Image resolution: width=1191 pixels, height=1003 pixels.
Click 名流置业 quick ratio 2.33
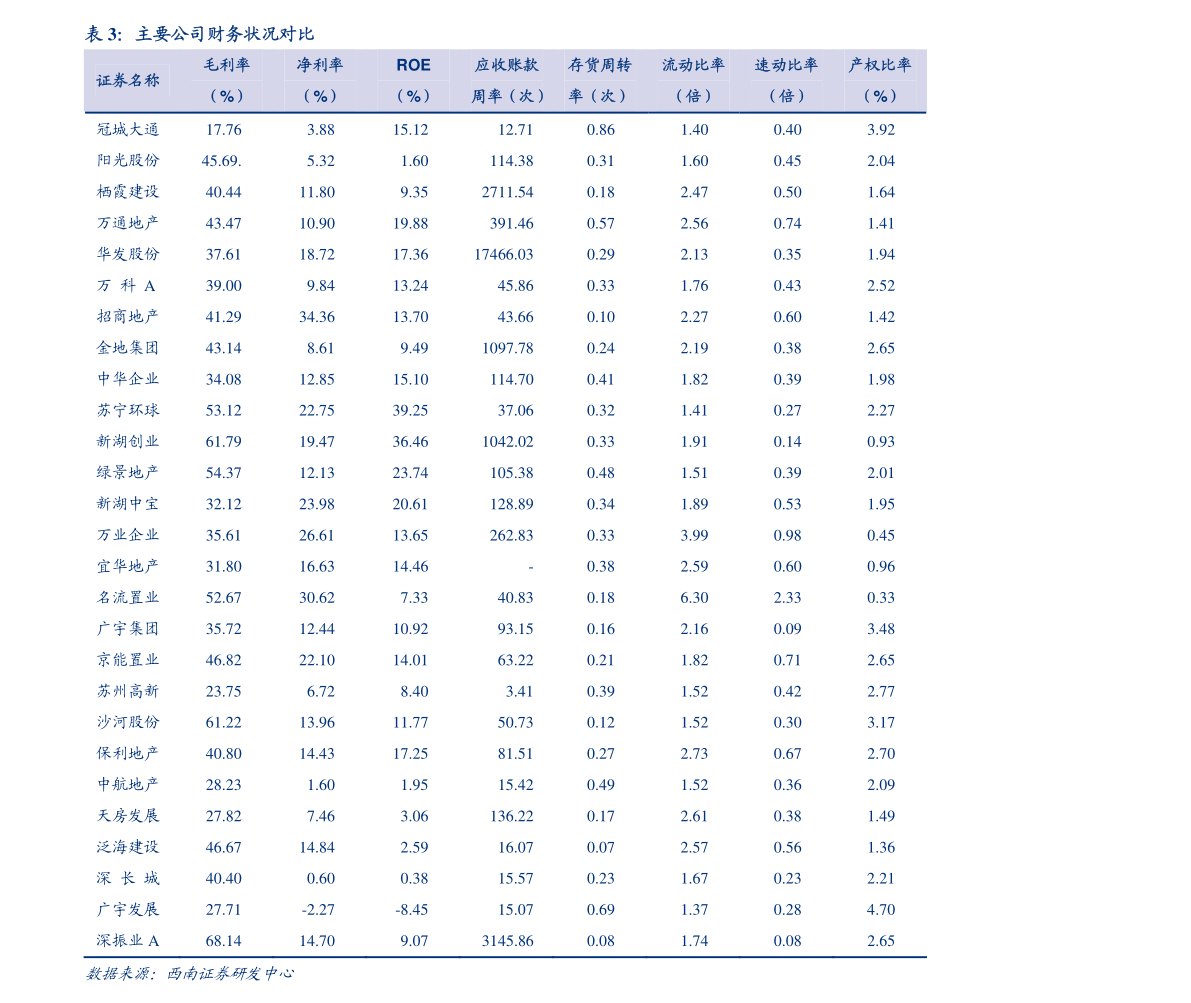[x=788, y=598]
